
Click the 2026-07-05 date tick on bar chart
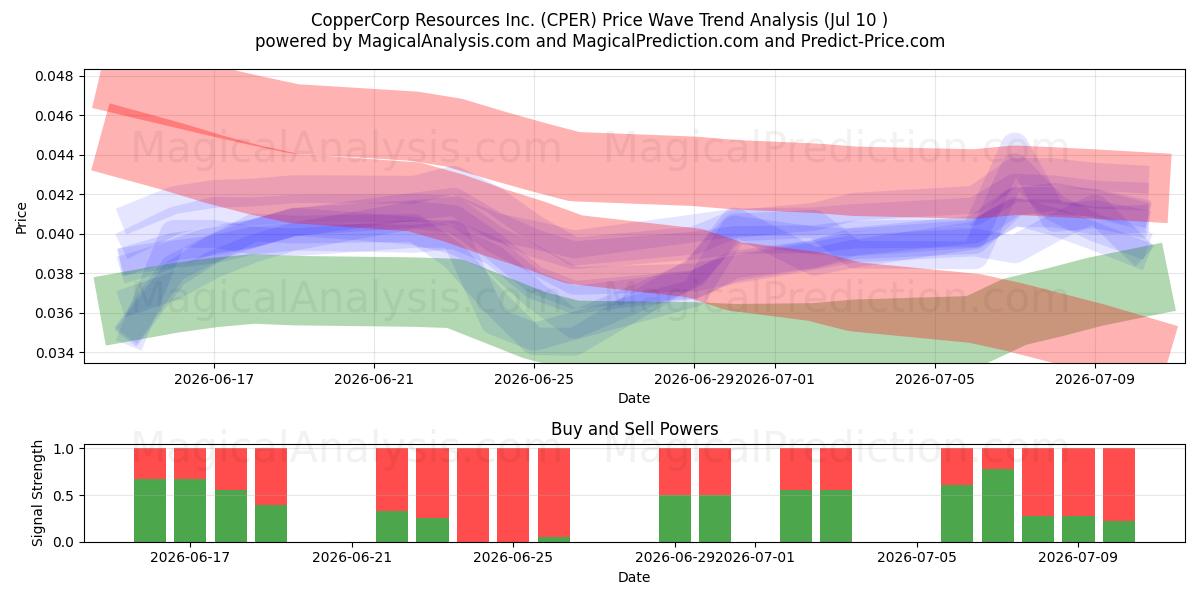pyautogui.click(x=917, y=558)
